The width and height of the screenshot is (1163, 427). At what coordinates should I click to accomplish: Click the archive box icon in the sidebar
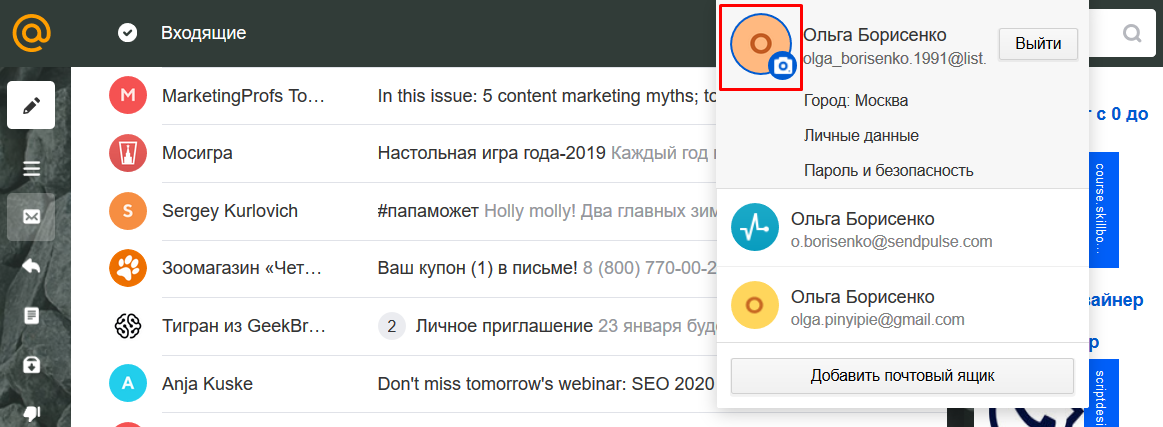31,364
